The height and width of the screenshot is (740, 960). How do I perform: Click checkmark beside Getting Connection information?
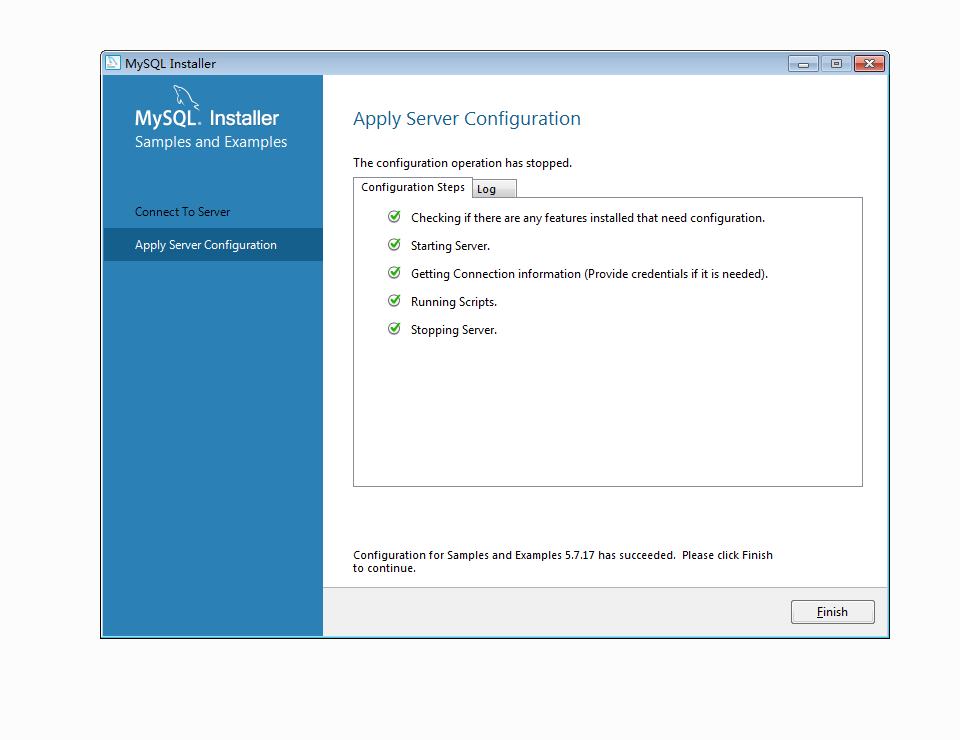coord(394,272)
